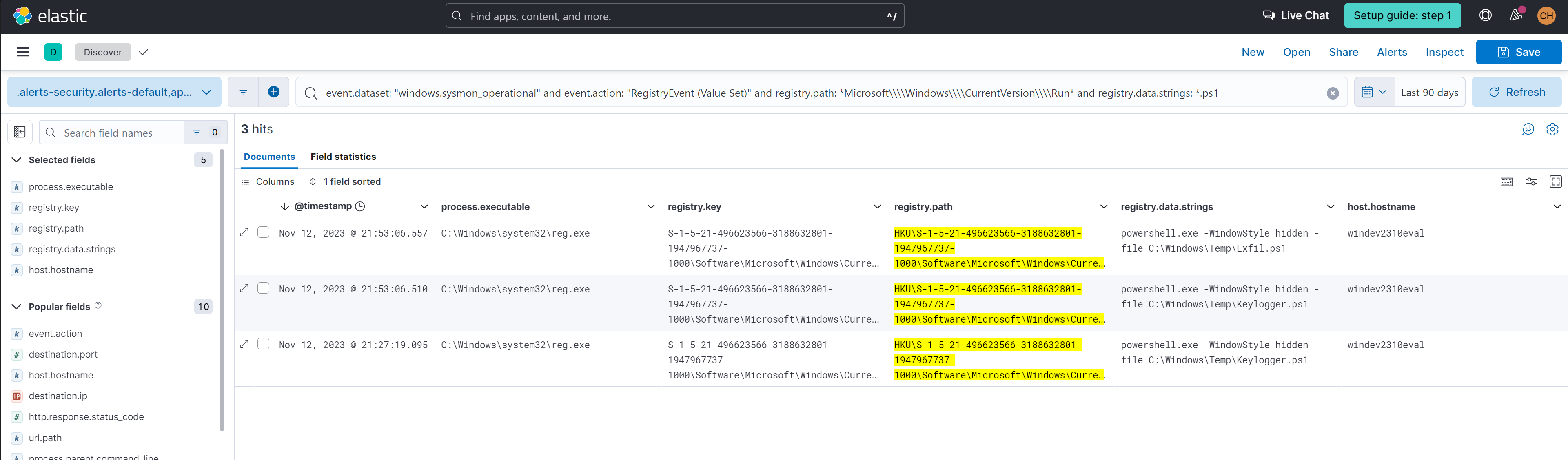Click the clear search query icon
The width and height of the screenshot is (1568, 460).
1333,93
